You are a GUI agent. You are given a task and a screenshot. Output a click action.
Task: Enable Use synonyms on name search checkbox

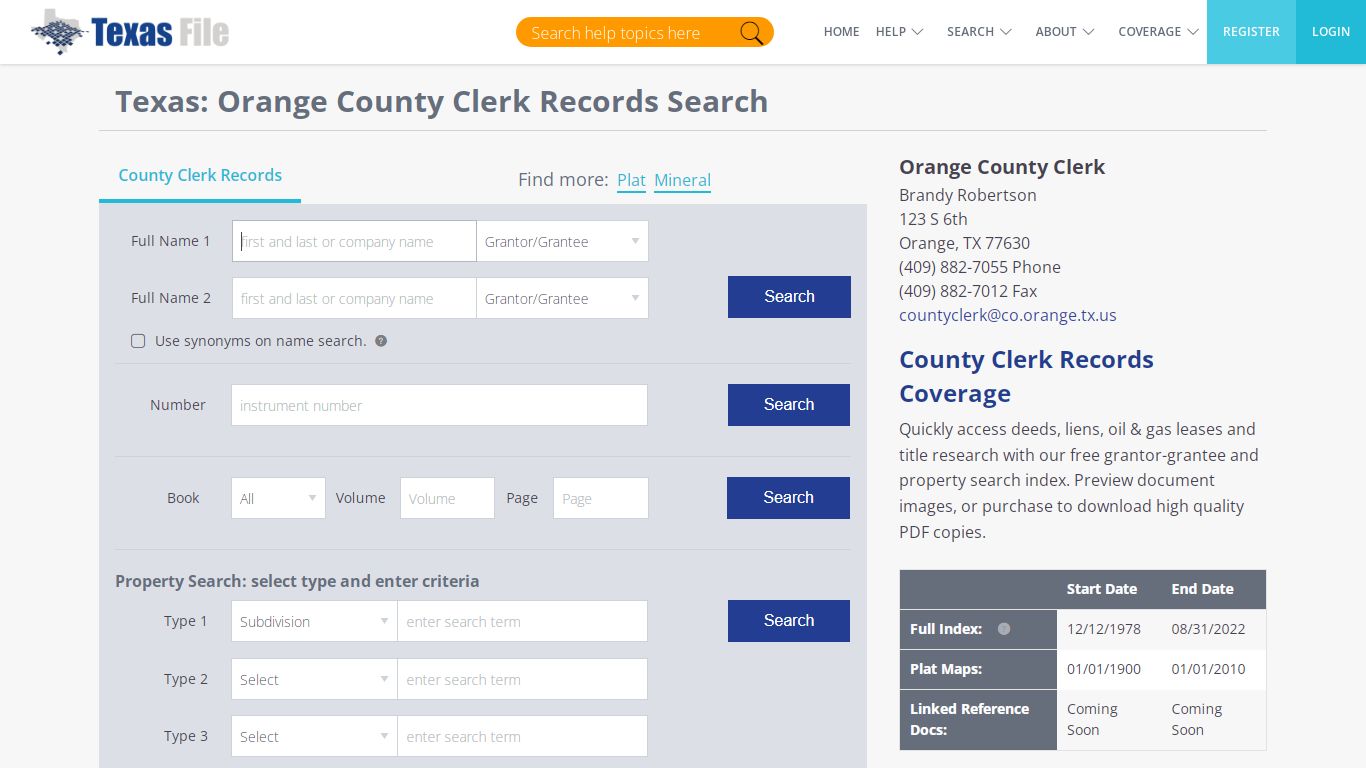[x=138, y=341]
